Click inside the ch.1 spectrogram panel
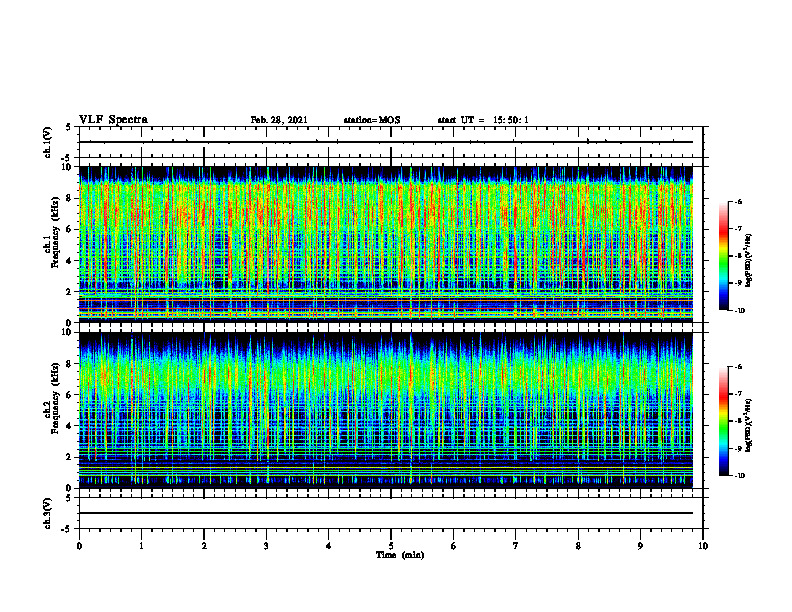This screenshot has width=792, height=612. [x=386, y=244]
